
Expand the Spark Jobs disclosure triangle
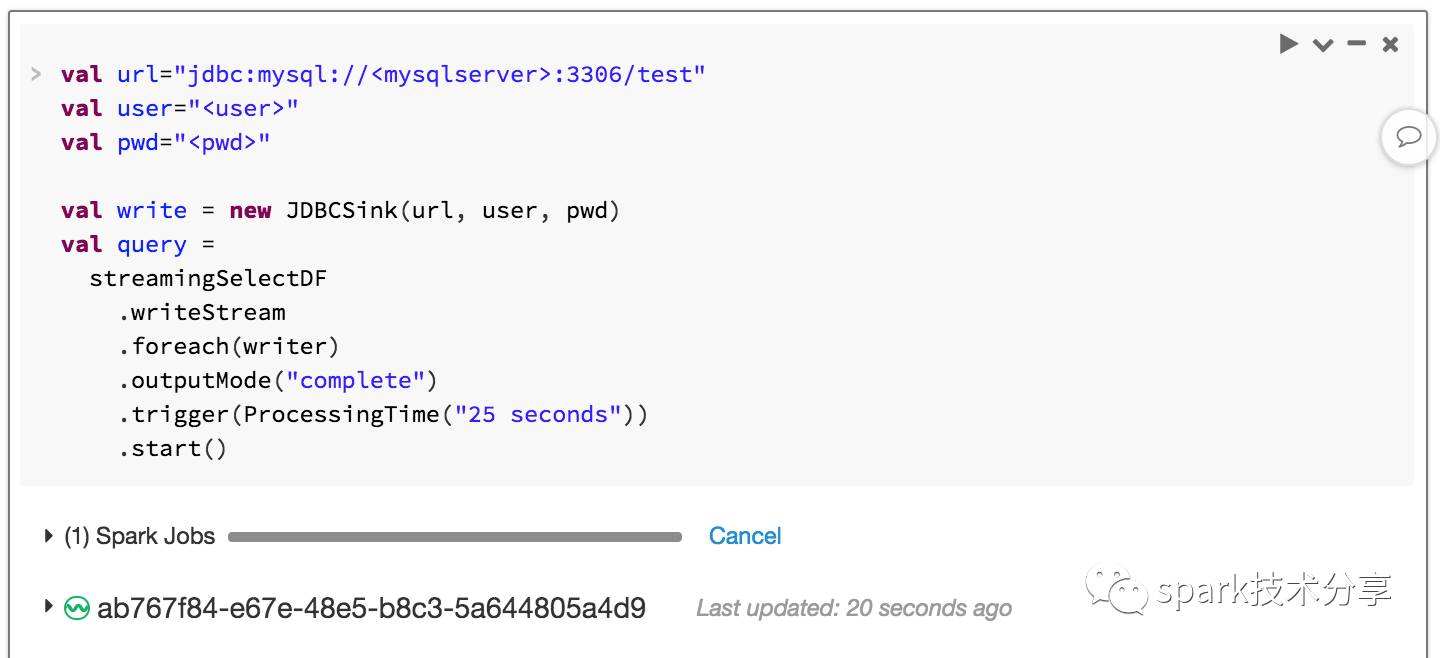pos(48,536)
